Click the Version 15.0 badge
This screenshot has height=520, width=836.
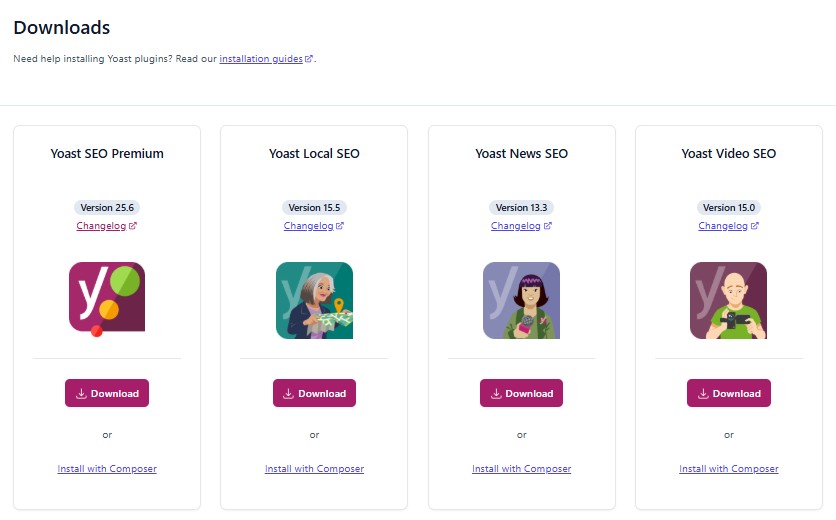tap(728, 208)
